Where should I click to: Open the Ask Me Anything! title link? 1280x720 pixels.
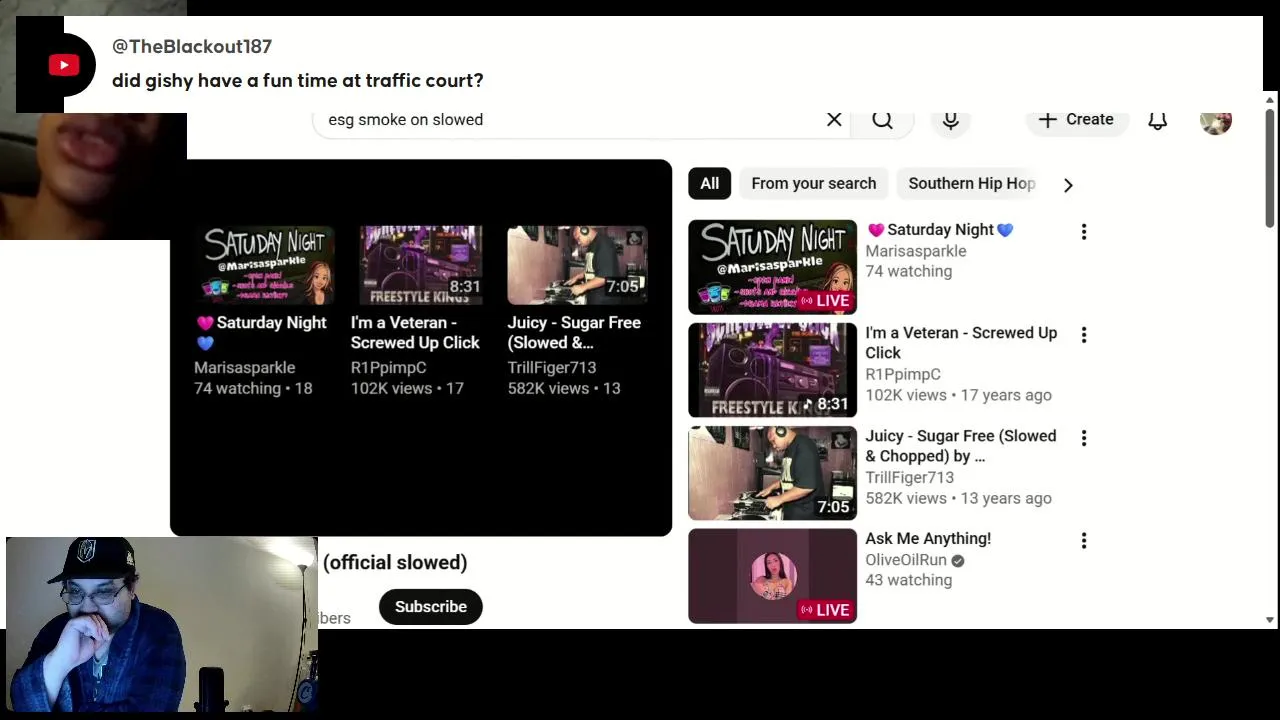coord(928,539)
